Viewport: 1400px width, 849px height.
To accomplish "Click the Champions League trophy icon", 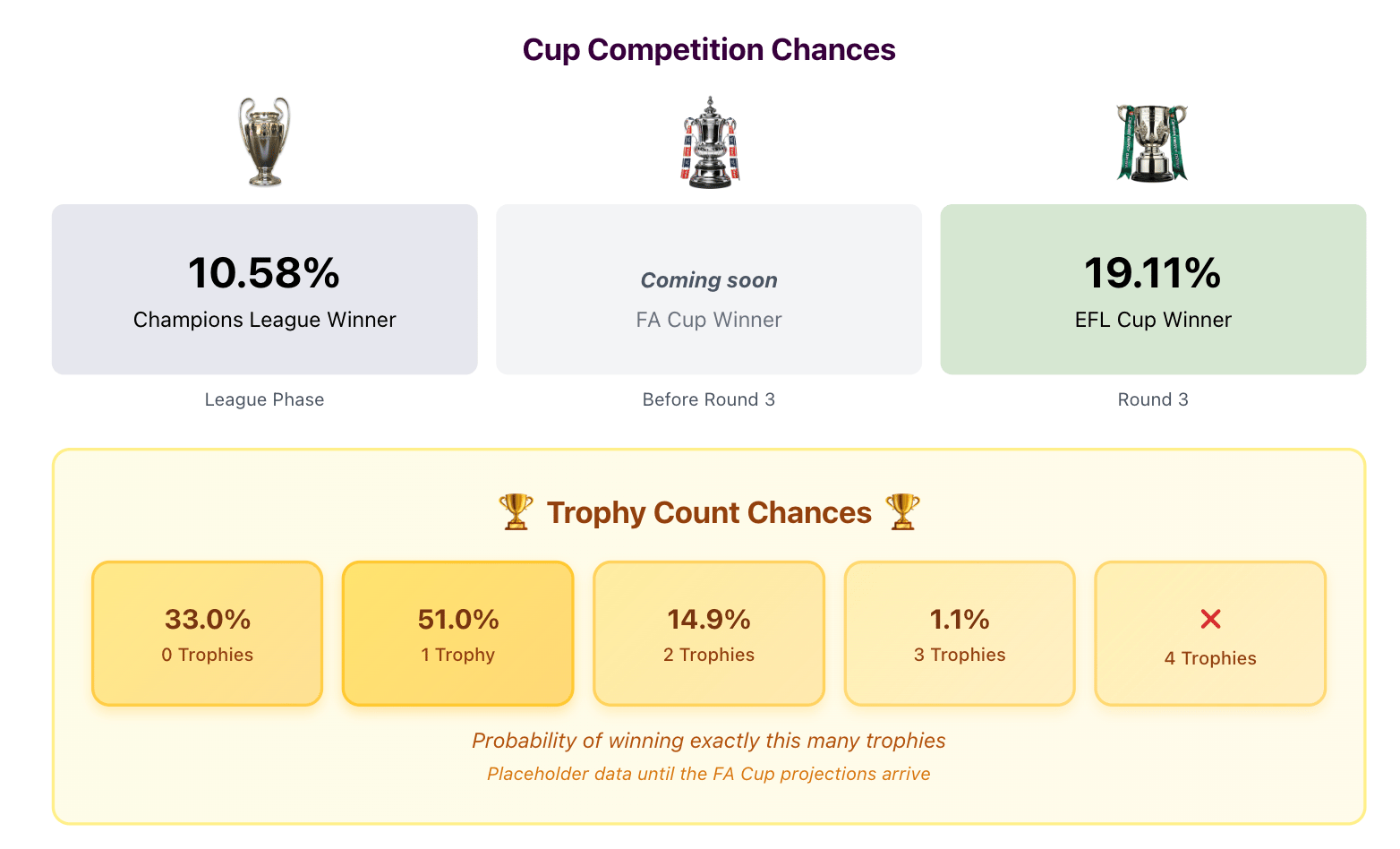I will click(264, 141).
